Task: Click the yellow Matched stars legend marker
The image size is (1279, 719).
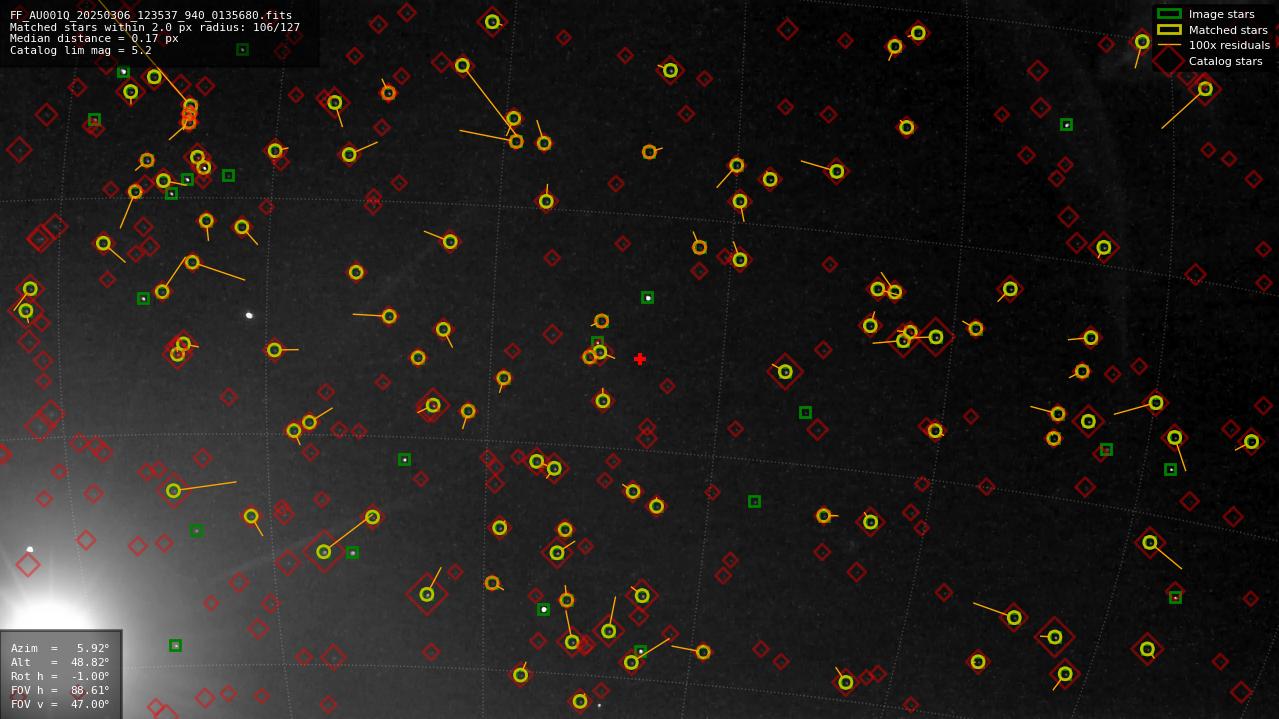Action: coord(1169,30)
